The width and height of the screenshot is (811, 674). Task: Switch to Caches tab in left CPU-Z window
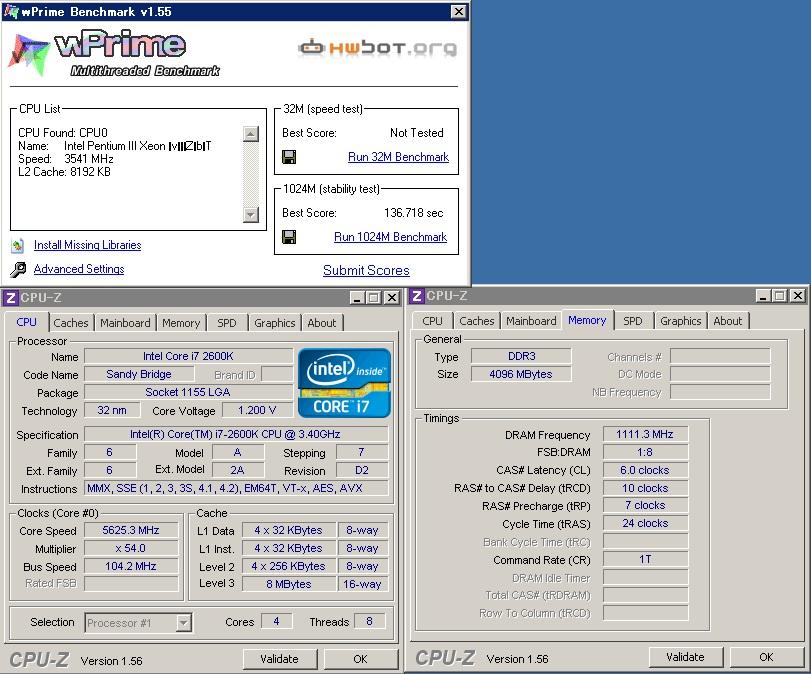(x=71, y=323)
